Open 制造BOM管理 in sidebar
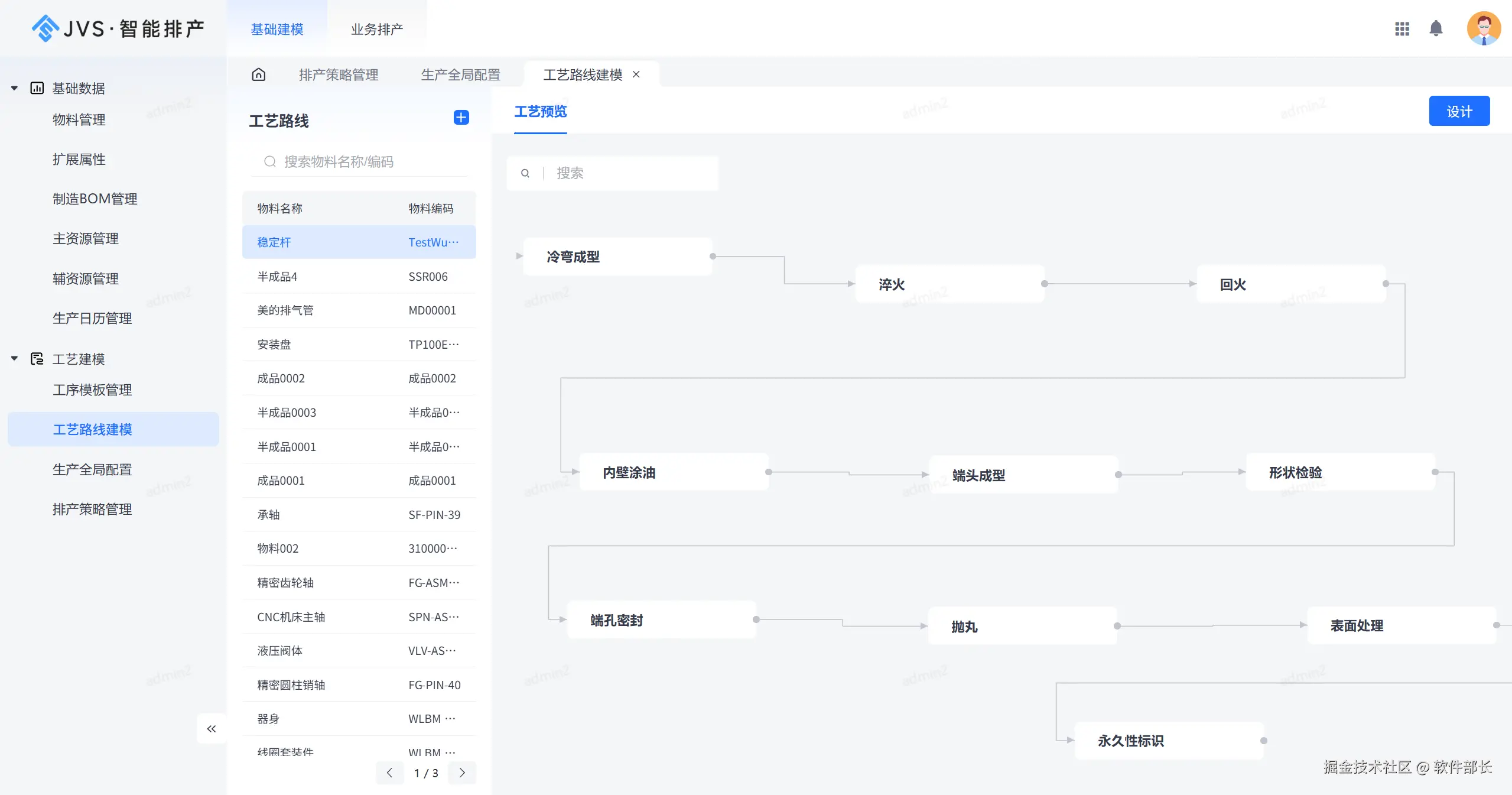 (95, 199)
